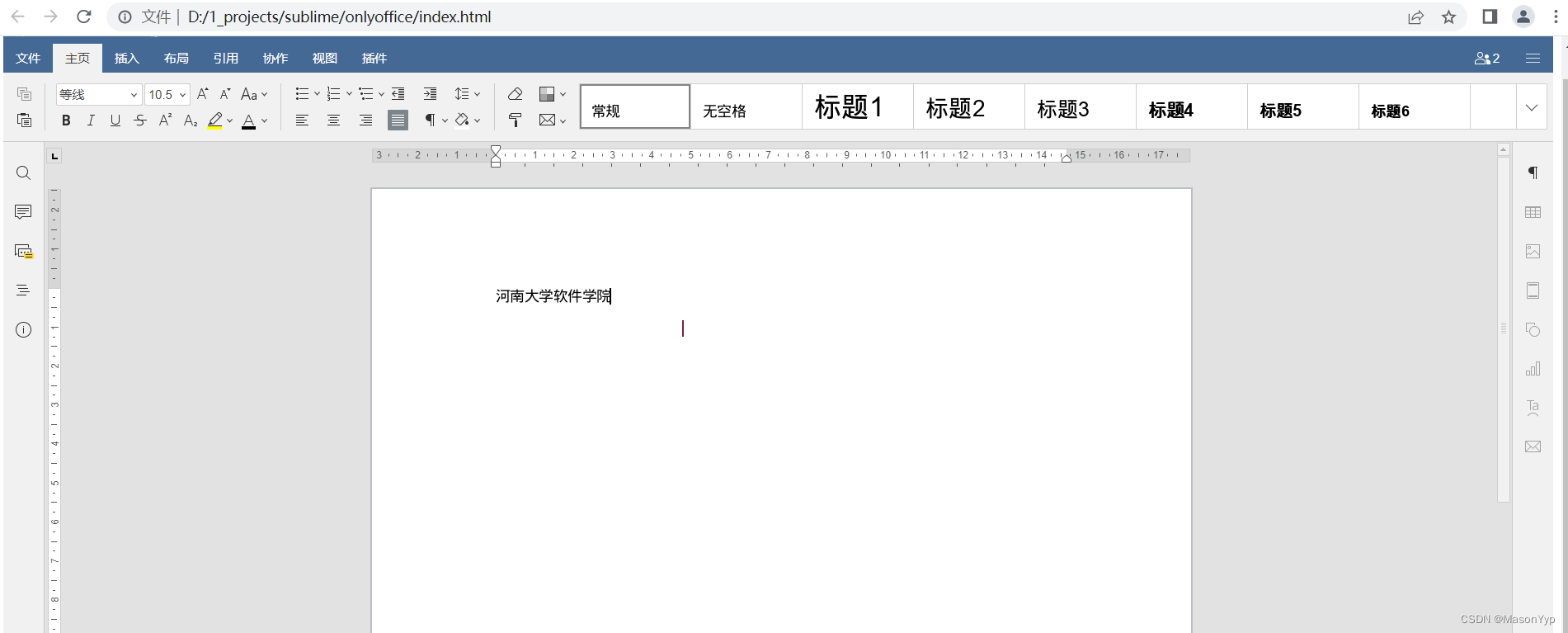Reload the browser page
This screenshot has width=1568, height=633.
point(83,17)
